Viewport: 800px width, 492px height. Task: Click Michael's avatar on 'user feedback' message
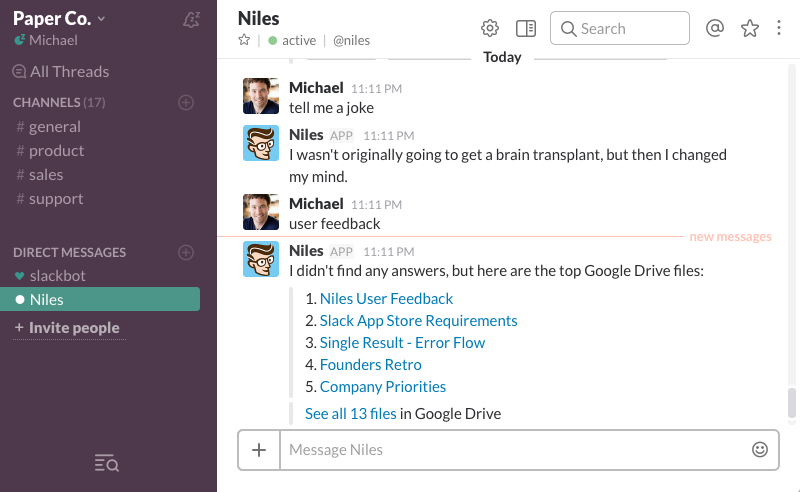pyautogui.click(x=261, y=212)
